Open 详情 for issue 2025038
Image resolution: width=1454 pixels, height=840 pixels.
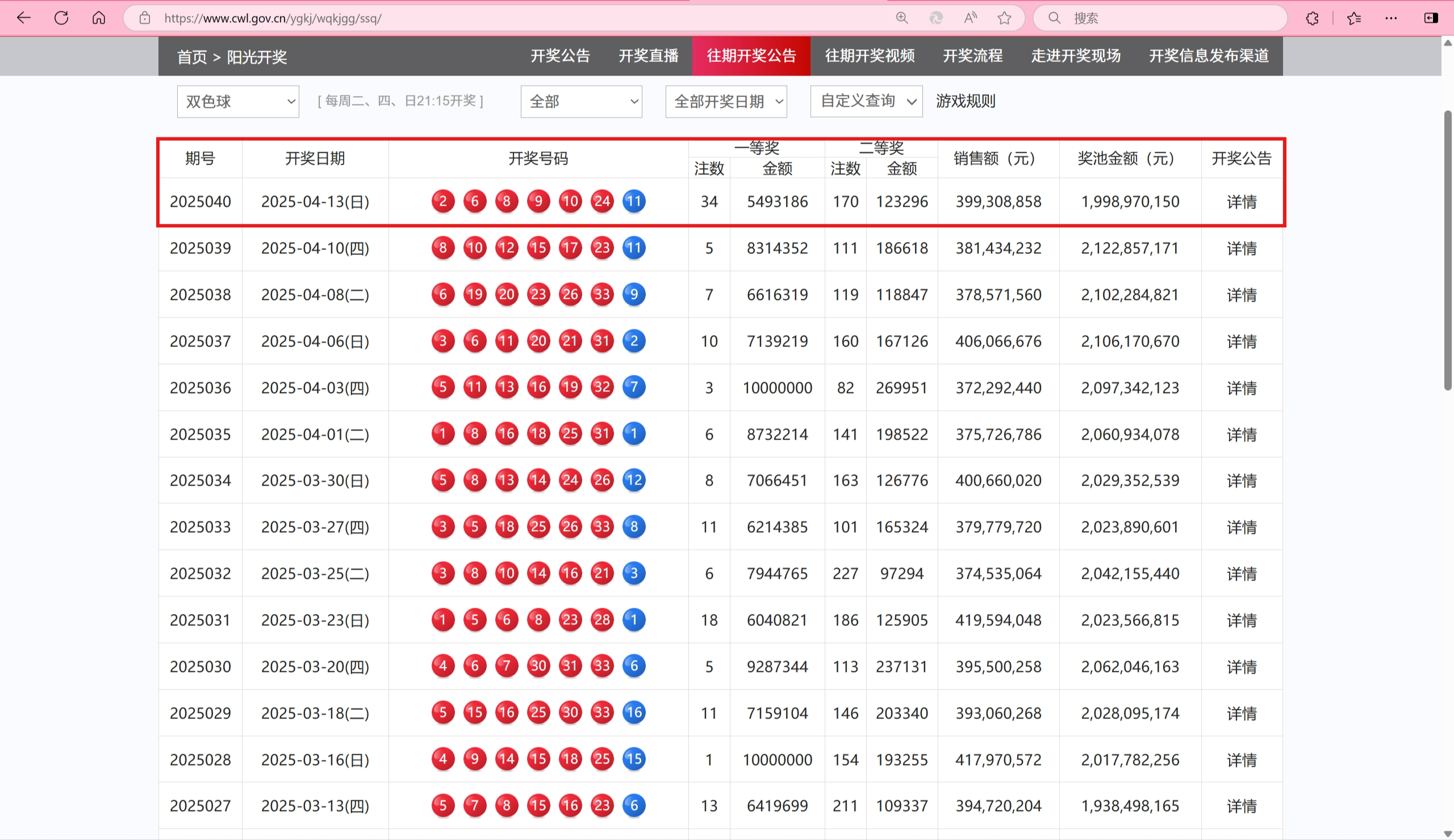click(x=1241, y=295)
